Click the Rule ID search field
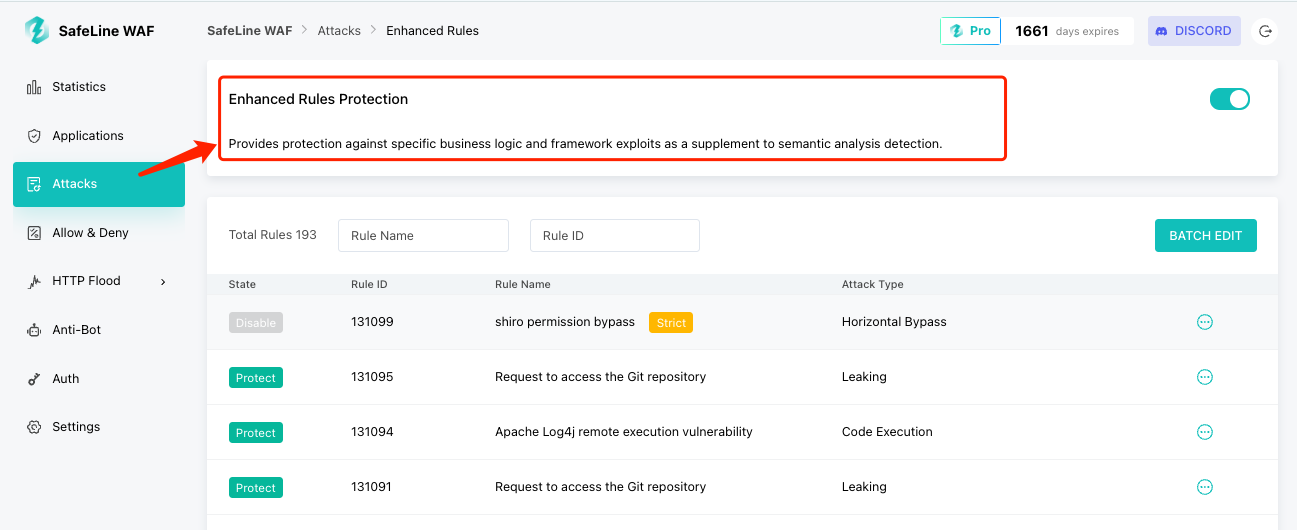The height and width of the screenshot is (530, 1297). click(x=614, y=236)
